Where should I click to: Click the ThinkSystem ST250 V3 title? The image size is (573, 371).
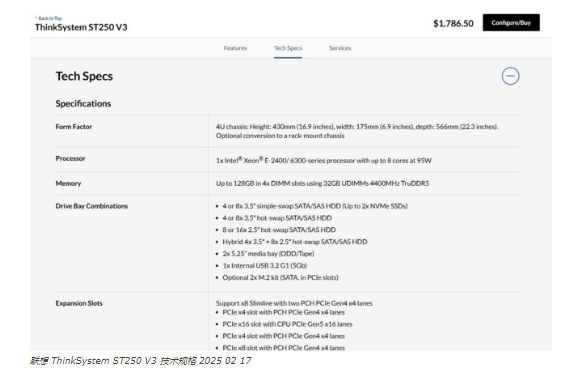coord(81,27)
